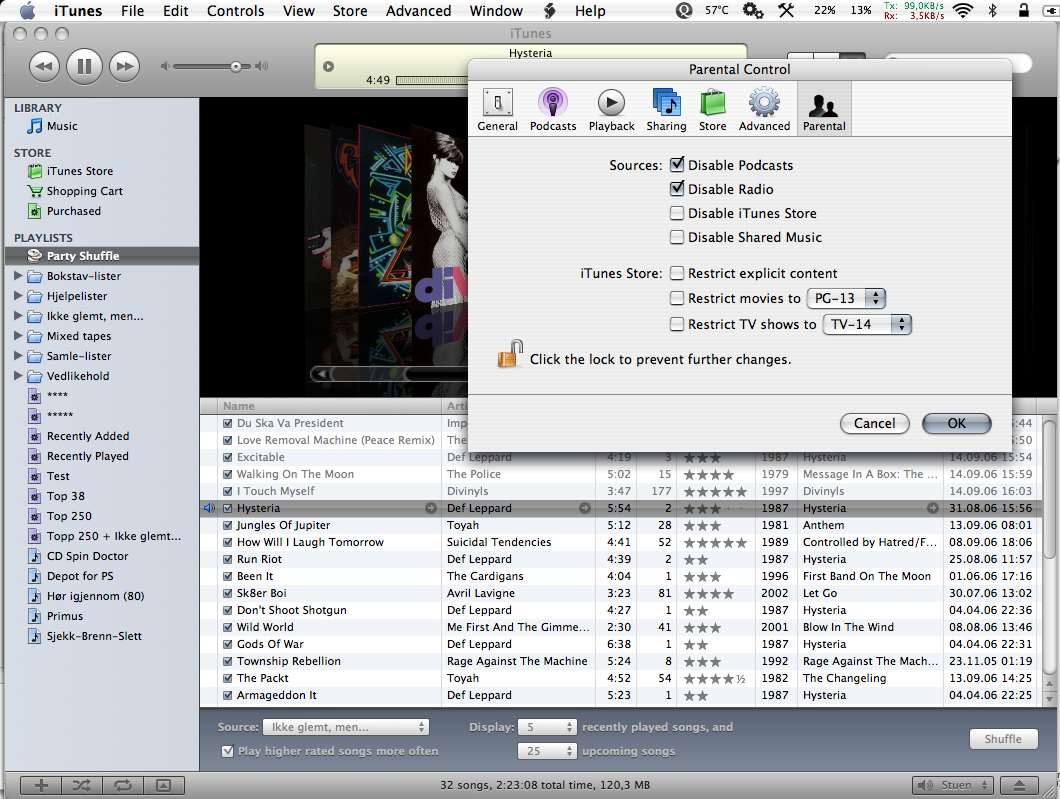Open the Controls menu

point(235,11)
